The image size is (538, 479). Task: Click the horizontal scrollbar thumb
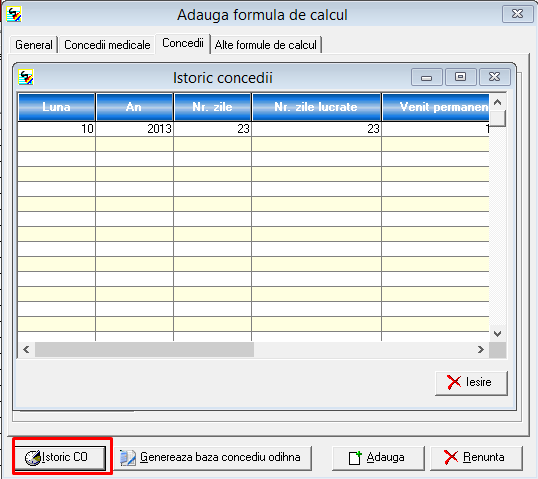[x=144, y=350]
